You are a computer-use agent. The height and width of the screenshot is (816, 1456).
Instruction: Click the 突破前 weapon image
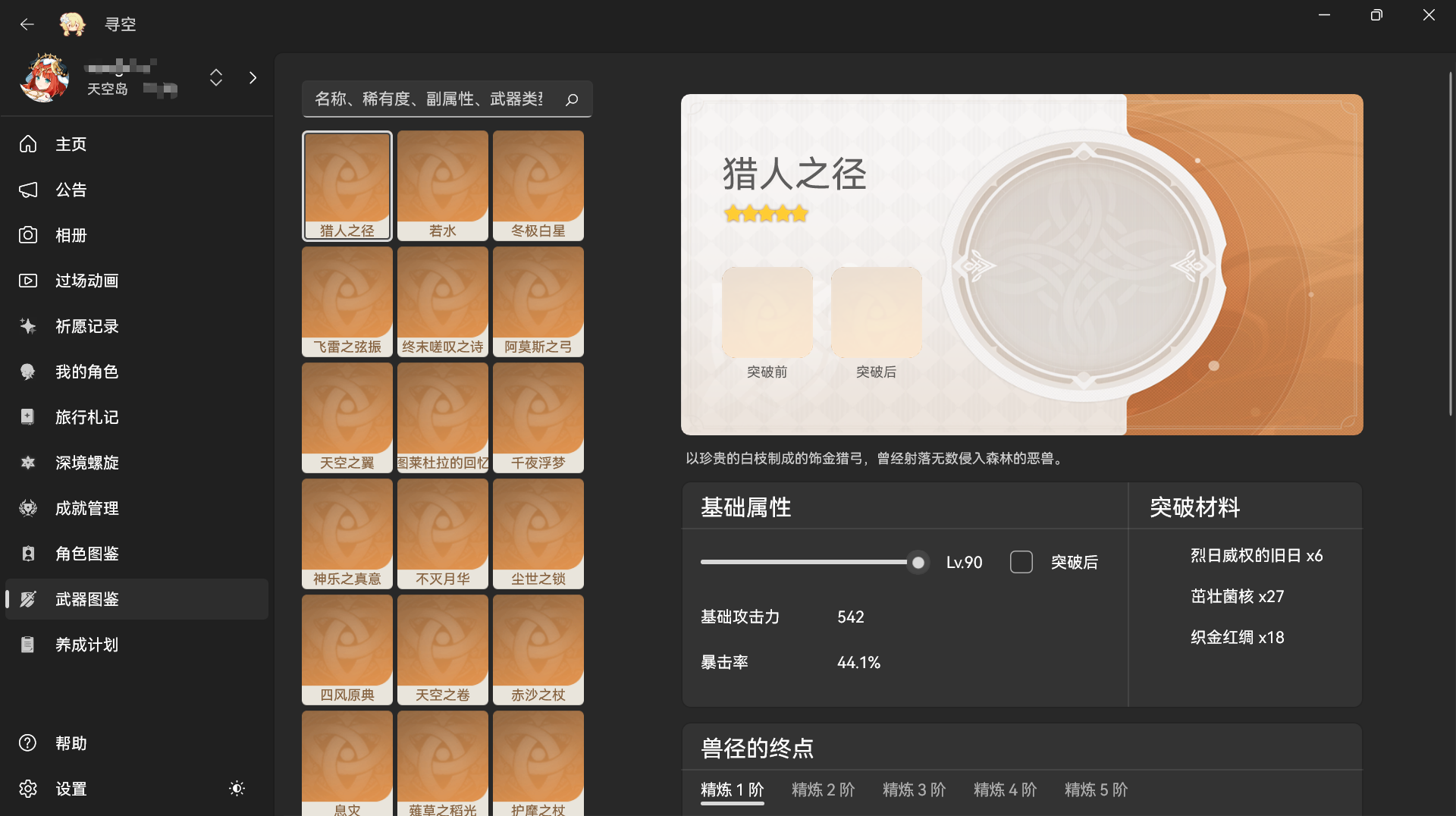pos(767,312)
